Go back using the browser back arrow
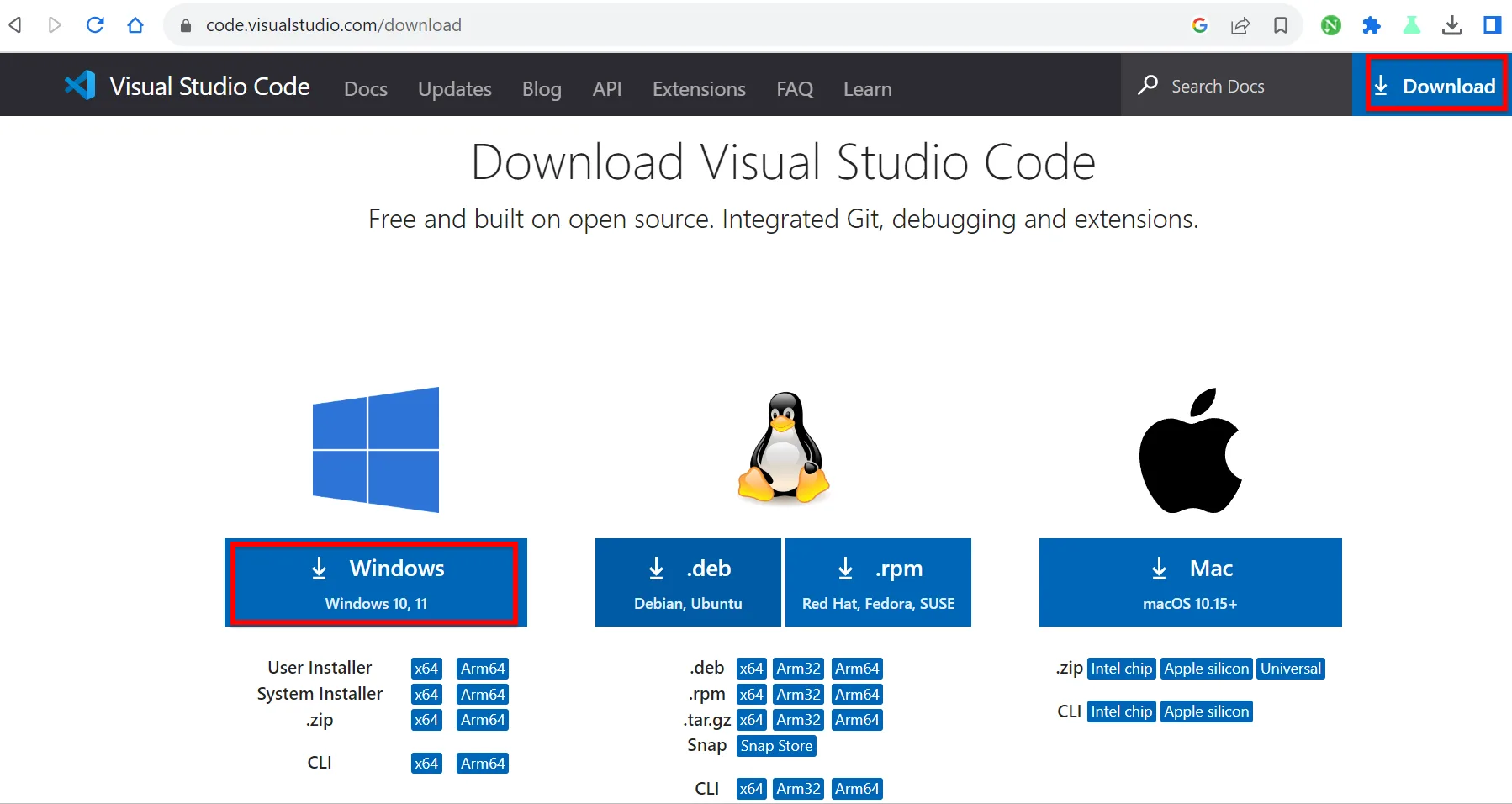Screen dimensions: 1512x804 click(x=15, y=25)
